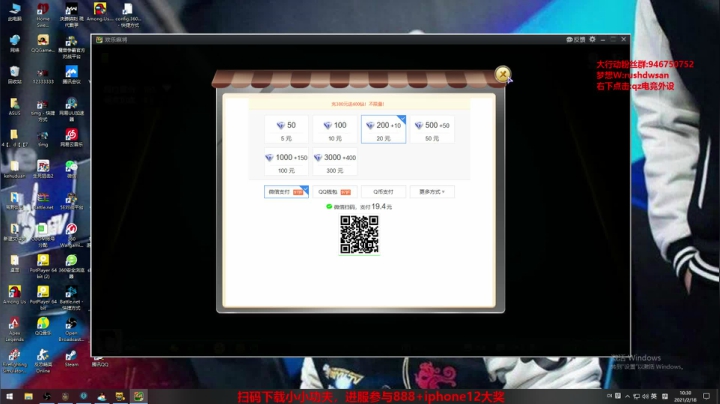Open the 微信 desktop icon

point(71,169)
